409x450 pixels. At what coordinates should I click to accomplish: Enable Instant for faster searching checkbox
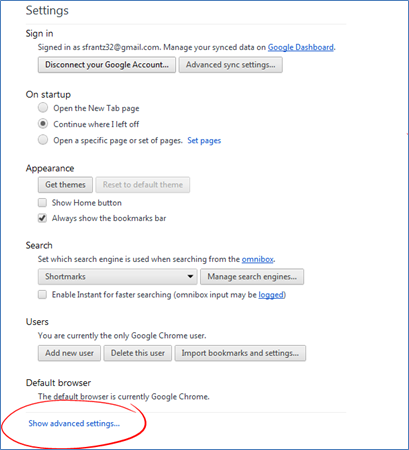[42, 295]
